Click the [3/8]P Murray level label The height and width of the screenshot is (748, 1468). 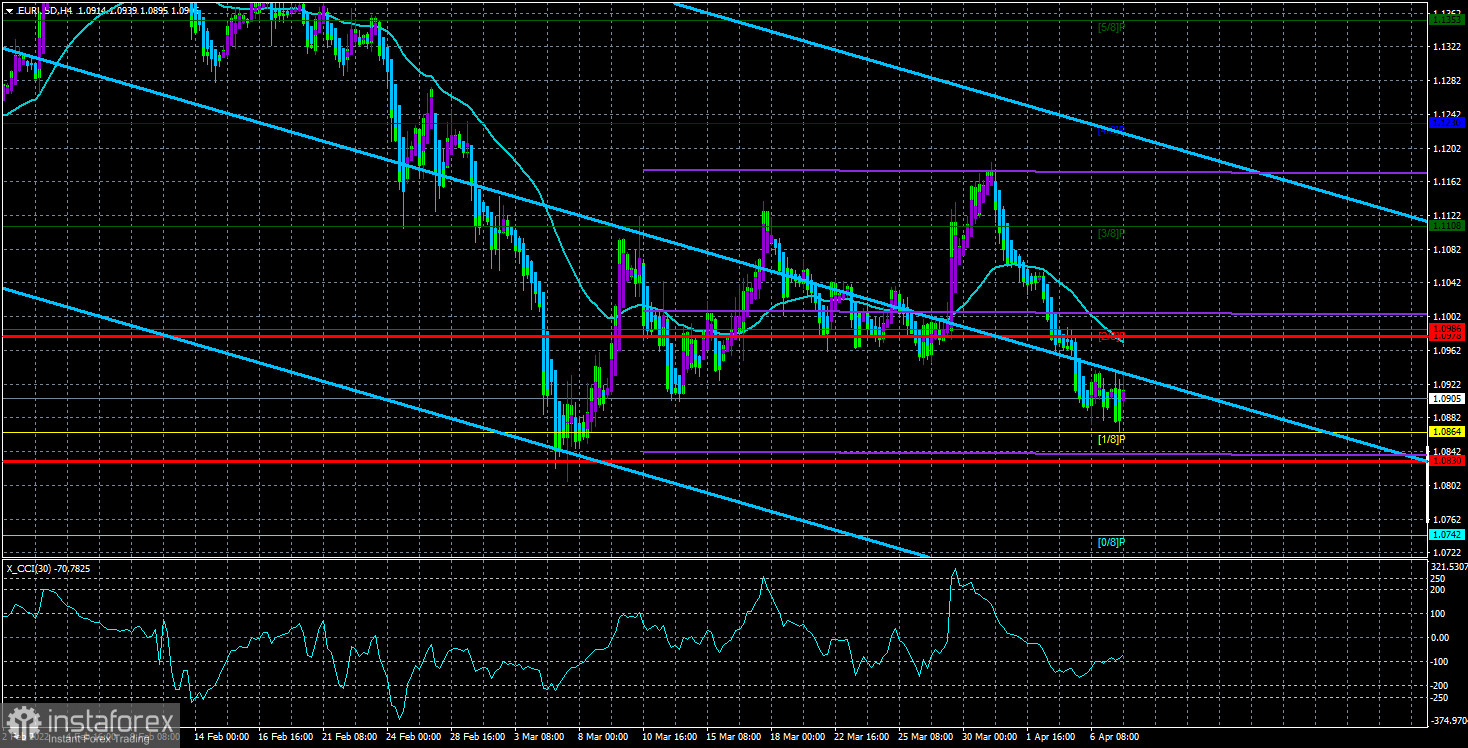pos(1112,234)
